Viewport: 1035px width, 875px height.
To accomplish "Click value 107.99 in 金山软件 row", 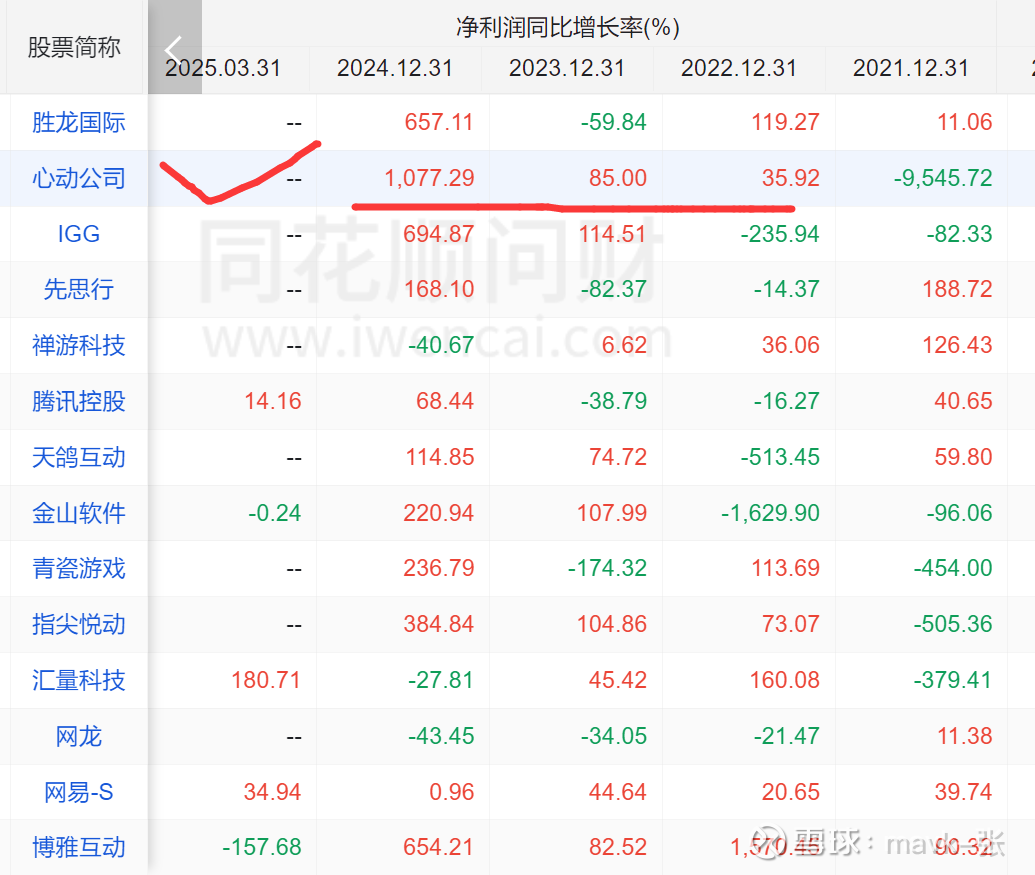I will tap(612, 513).
